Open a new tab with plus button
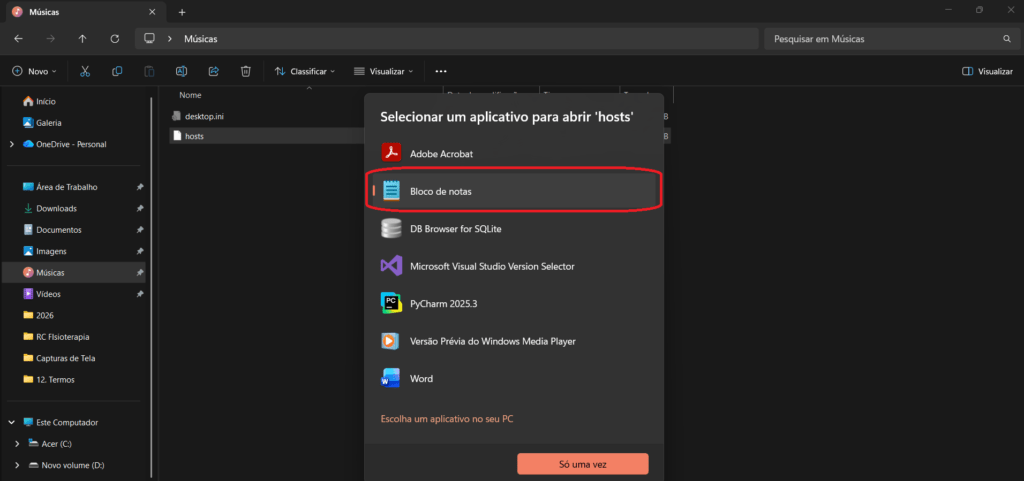 tap(182, 12)
